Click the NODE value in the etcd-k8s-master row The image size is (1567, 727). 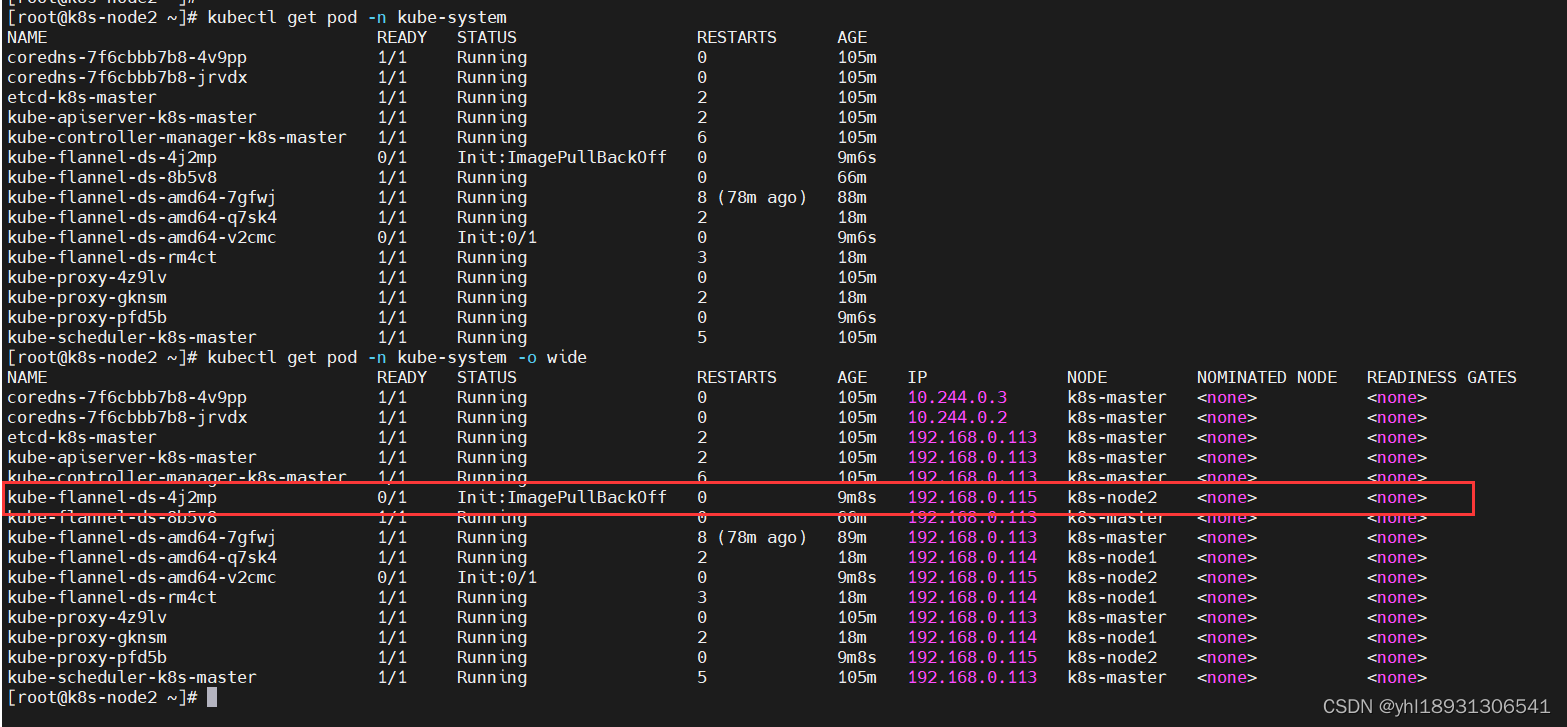click(x=1117, y=437)
